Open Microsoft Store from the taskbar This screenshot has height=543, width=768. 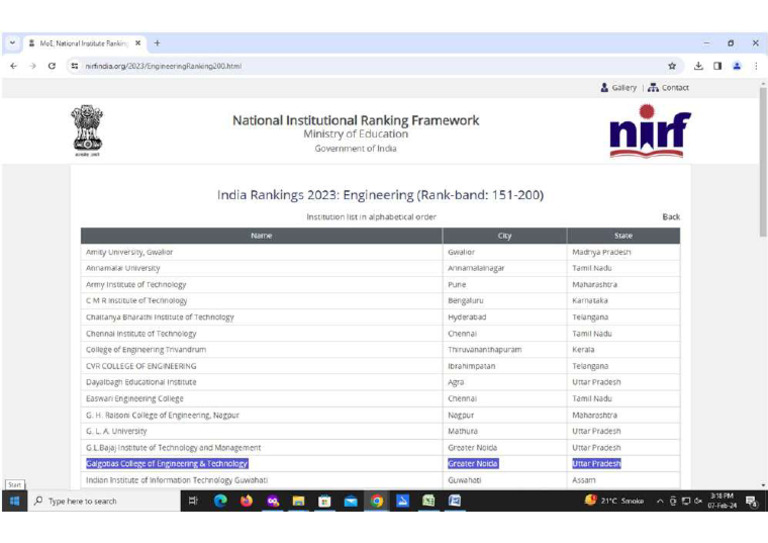click(324, 501)
